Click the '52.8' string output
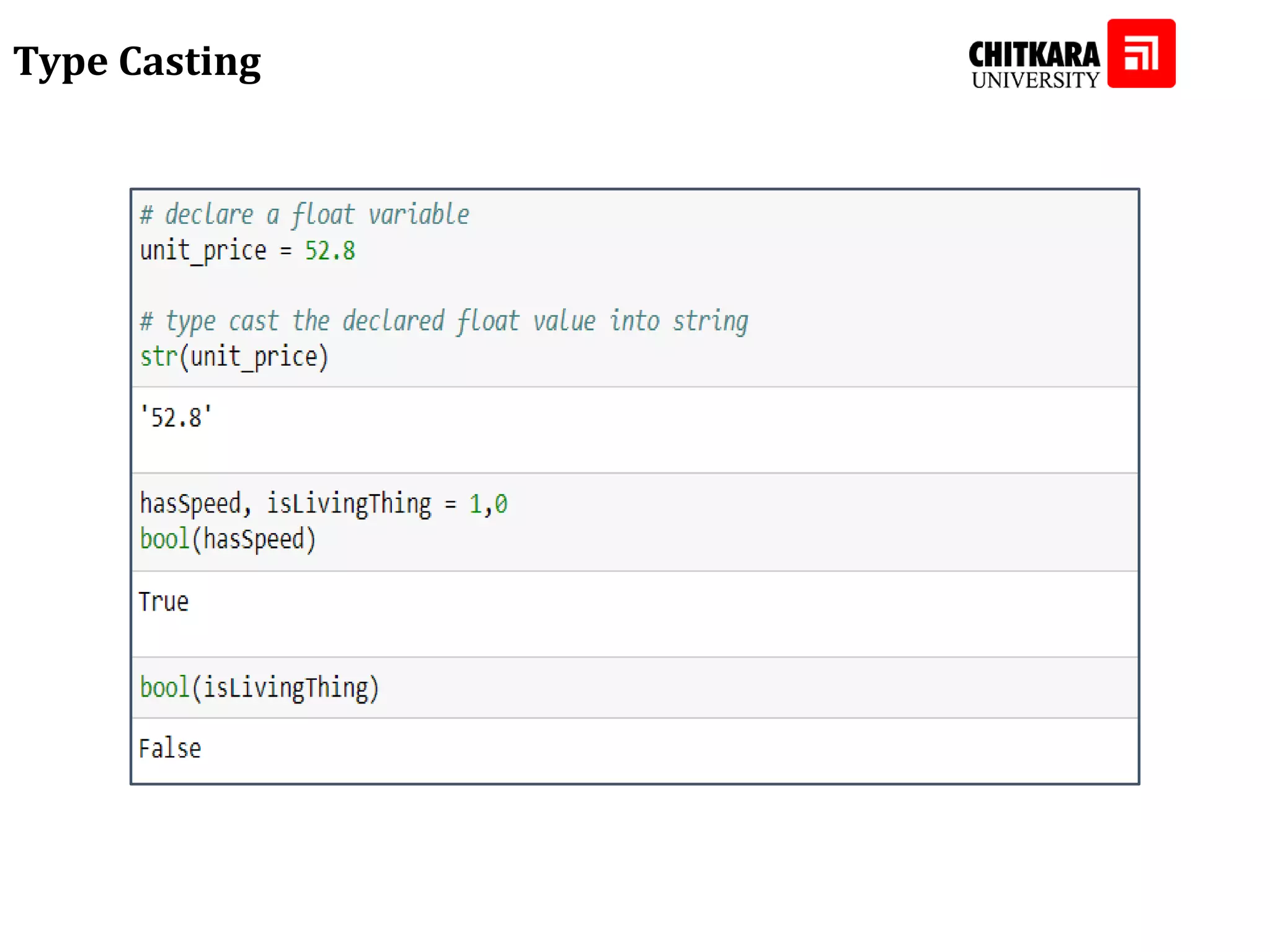This screenshot has height=952, width=1270. pyautogui.click(x=176, y=417)
